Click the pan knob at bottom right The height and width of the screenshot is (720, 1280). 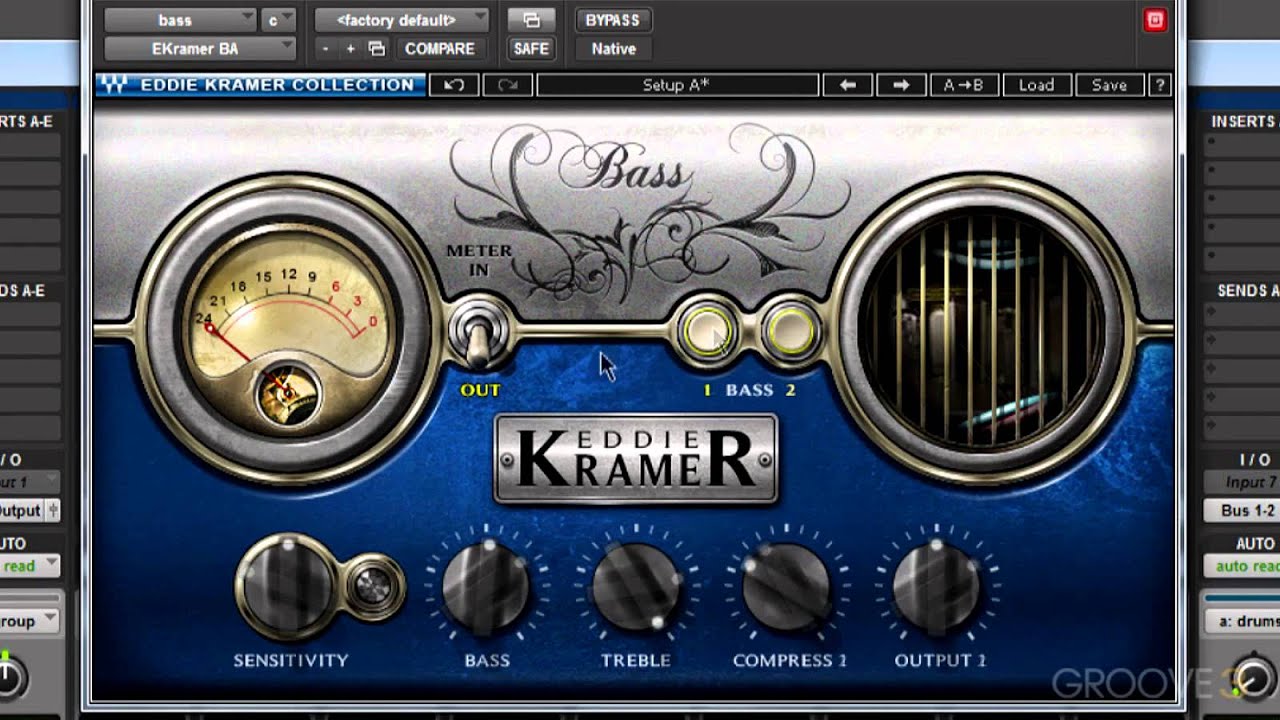(x=1256, y=676)
